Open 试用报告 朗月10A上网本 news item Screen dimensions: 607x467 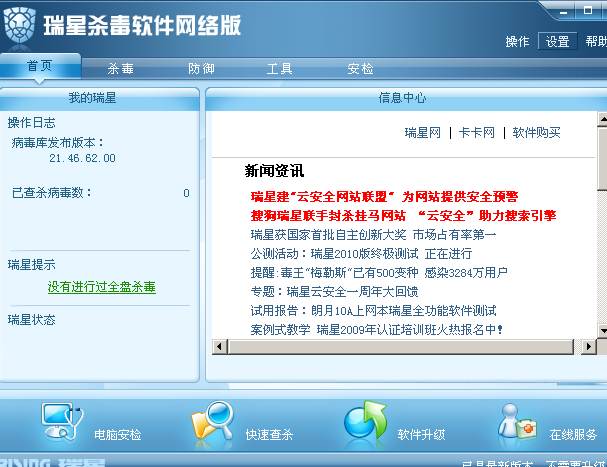[x=373, y=311]
